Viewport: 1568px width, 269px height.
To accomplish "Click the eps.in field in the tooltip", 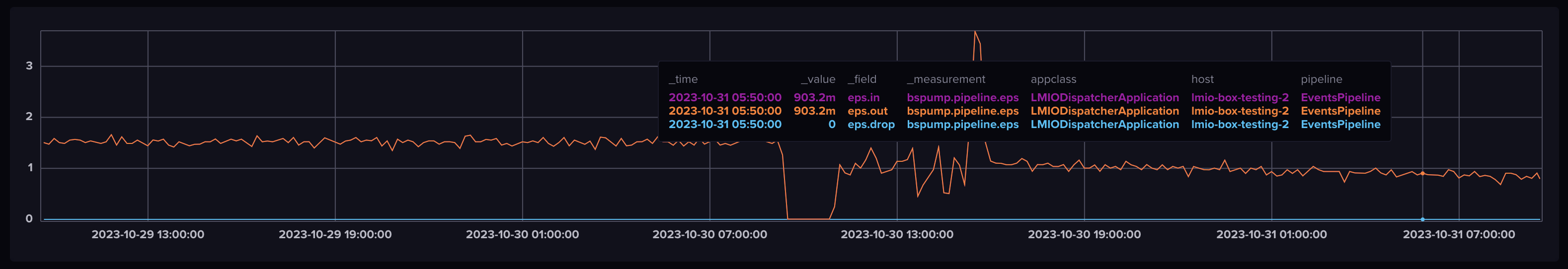I will click(863, 97).
